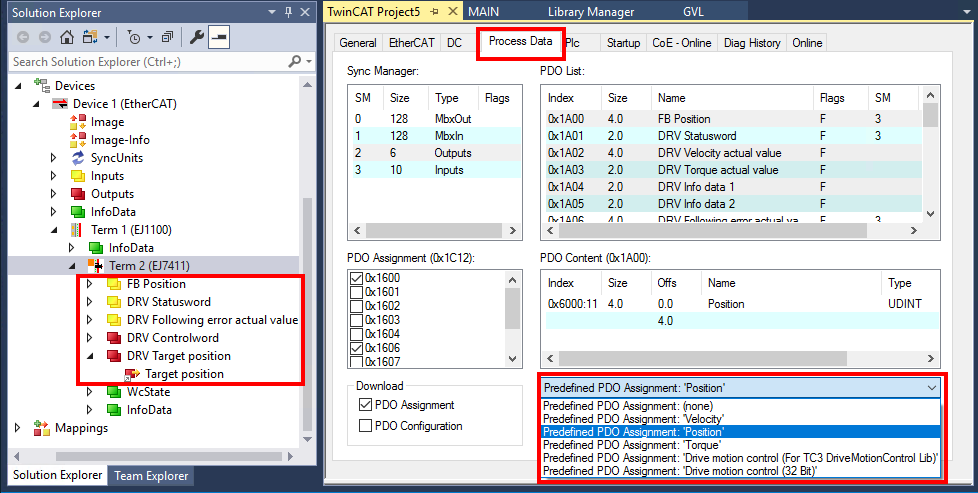Image resolution: width=978 pixels, height=493 pixels.
Task: Check the 0x1607 PDO assignment
Action: (x=356, y=362)
